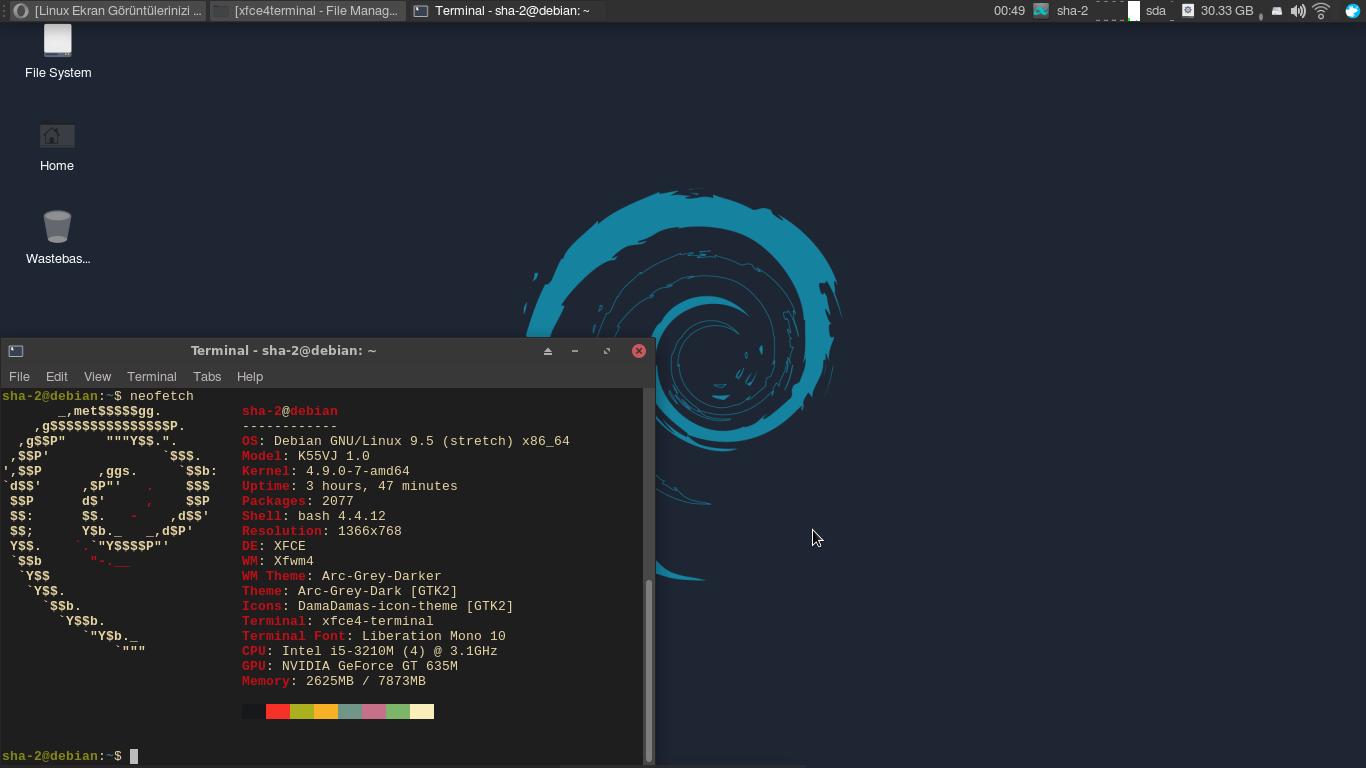Open the Terminal menu
This screenshot has height=768, width=1366.
pos(152,377)
